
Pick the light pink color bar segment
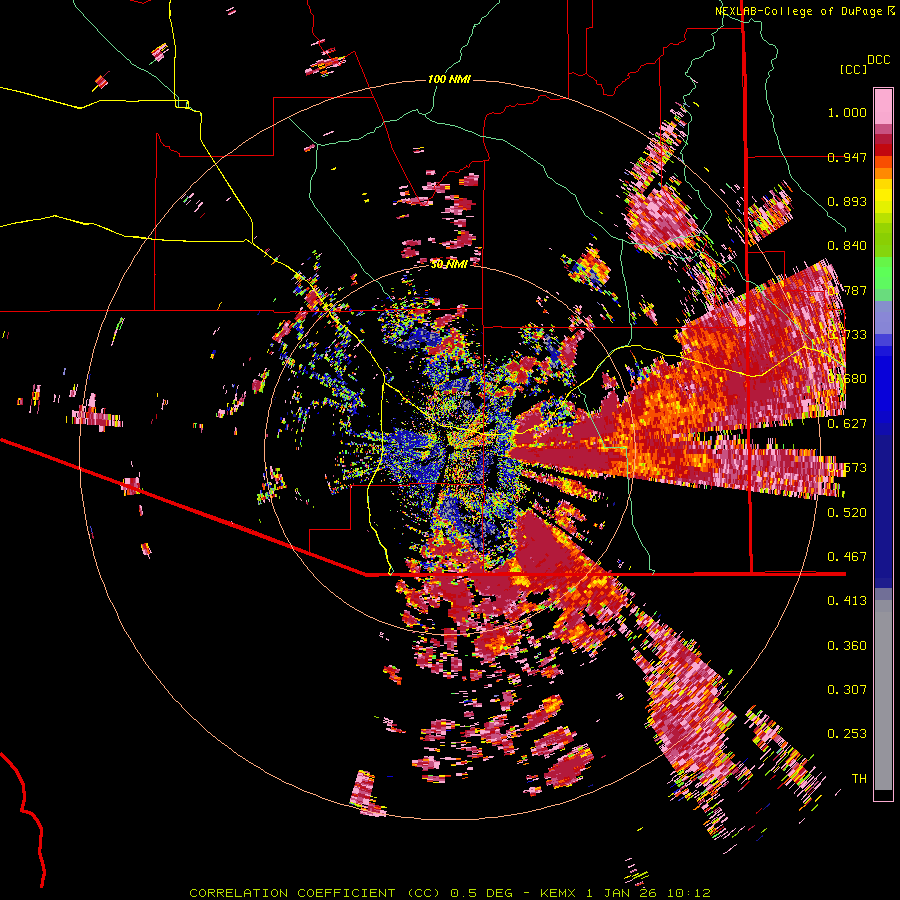(x=883, y=106)
